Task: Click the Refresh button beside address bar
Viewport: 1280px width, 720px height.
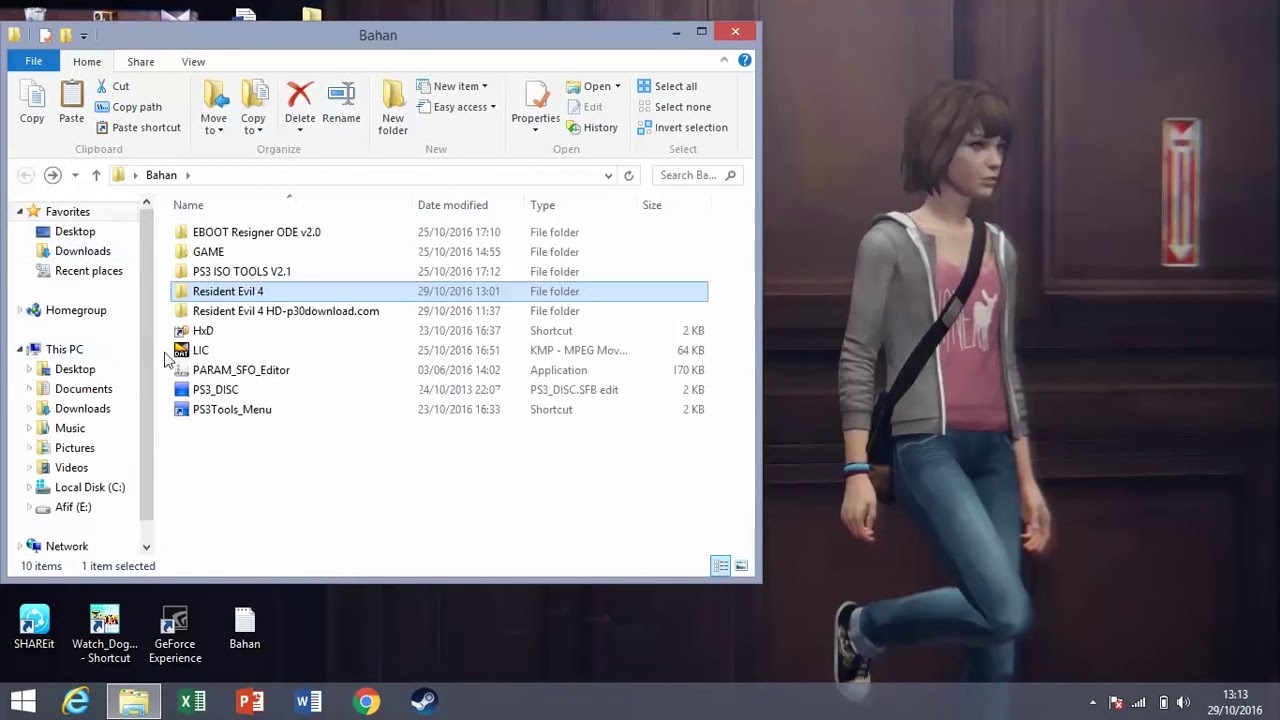Action: point(628,175)
